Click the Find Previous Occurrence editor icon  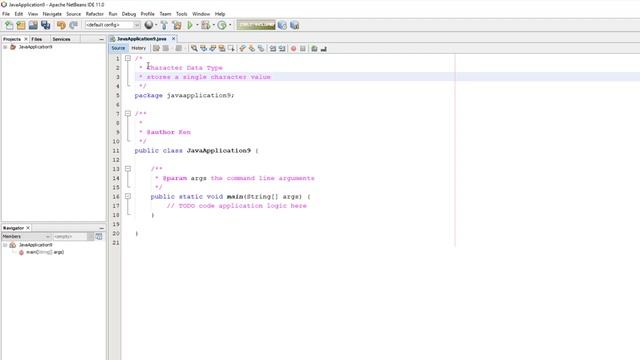(x=203, y=49)
